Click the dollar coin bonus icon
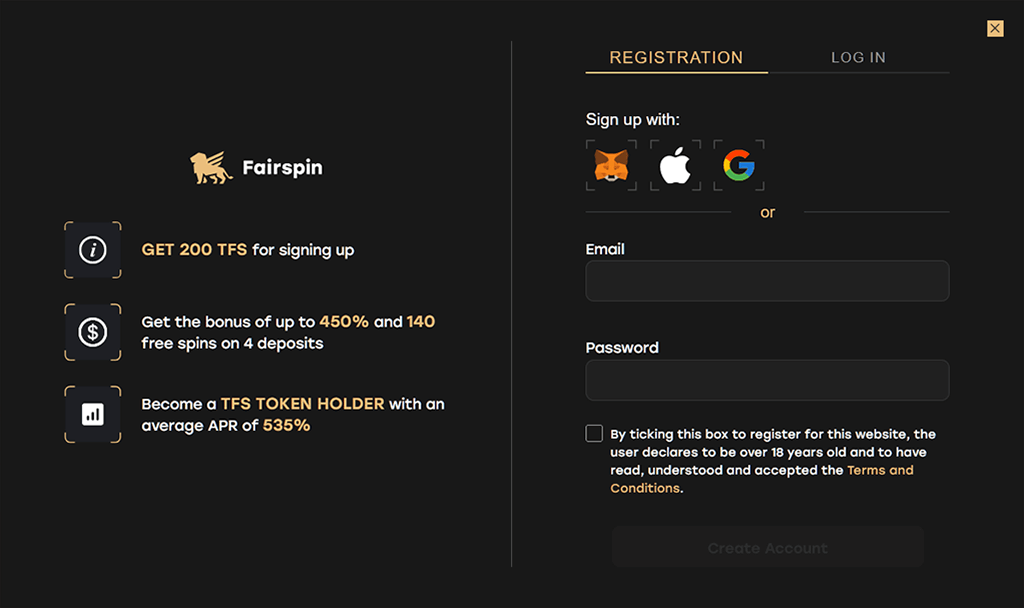The image size is (1024, 608). tap(93, 332)
